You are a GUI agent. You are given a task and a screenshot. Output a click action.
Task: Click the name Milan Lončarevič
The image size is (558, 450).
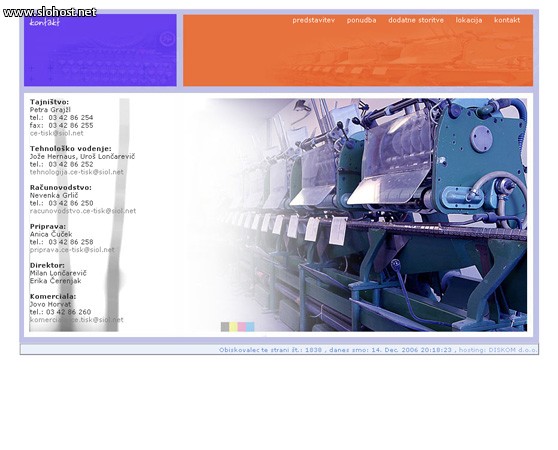pyautogui.click(x=58, y=273)
